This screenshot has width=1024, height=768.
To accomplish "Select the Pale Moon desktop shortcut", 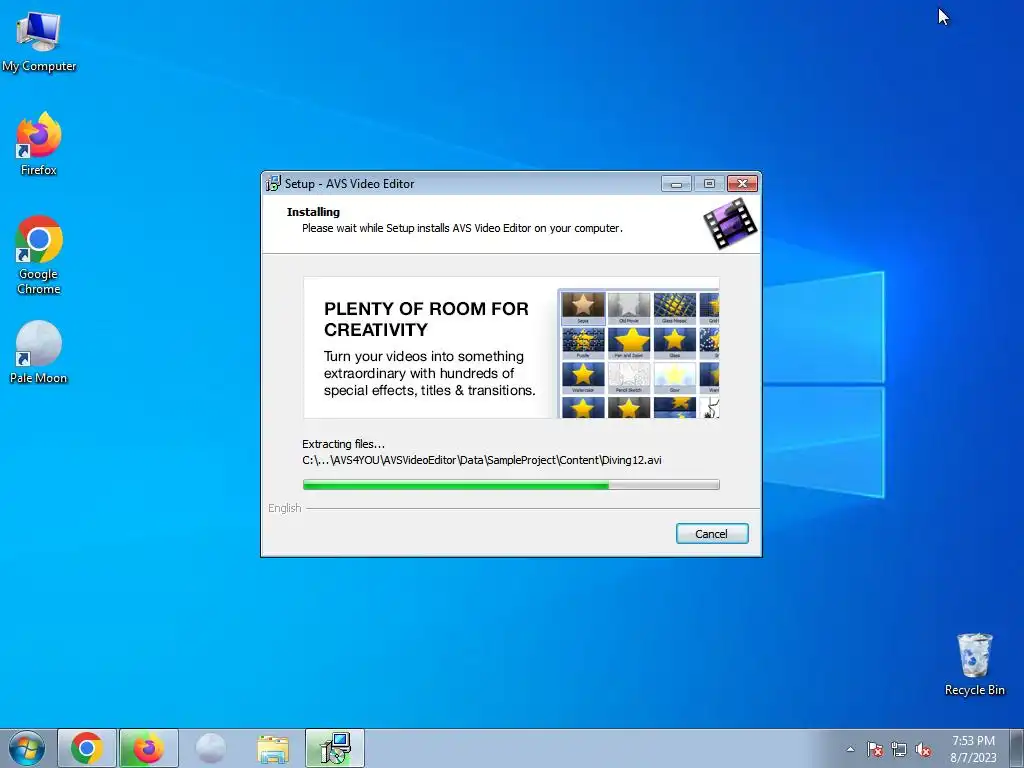I will point(39,352).
